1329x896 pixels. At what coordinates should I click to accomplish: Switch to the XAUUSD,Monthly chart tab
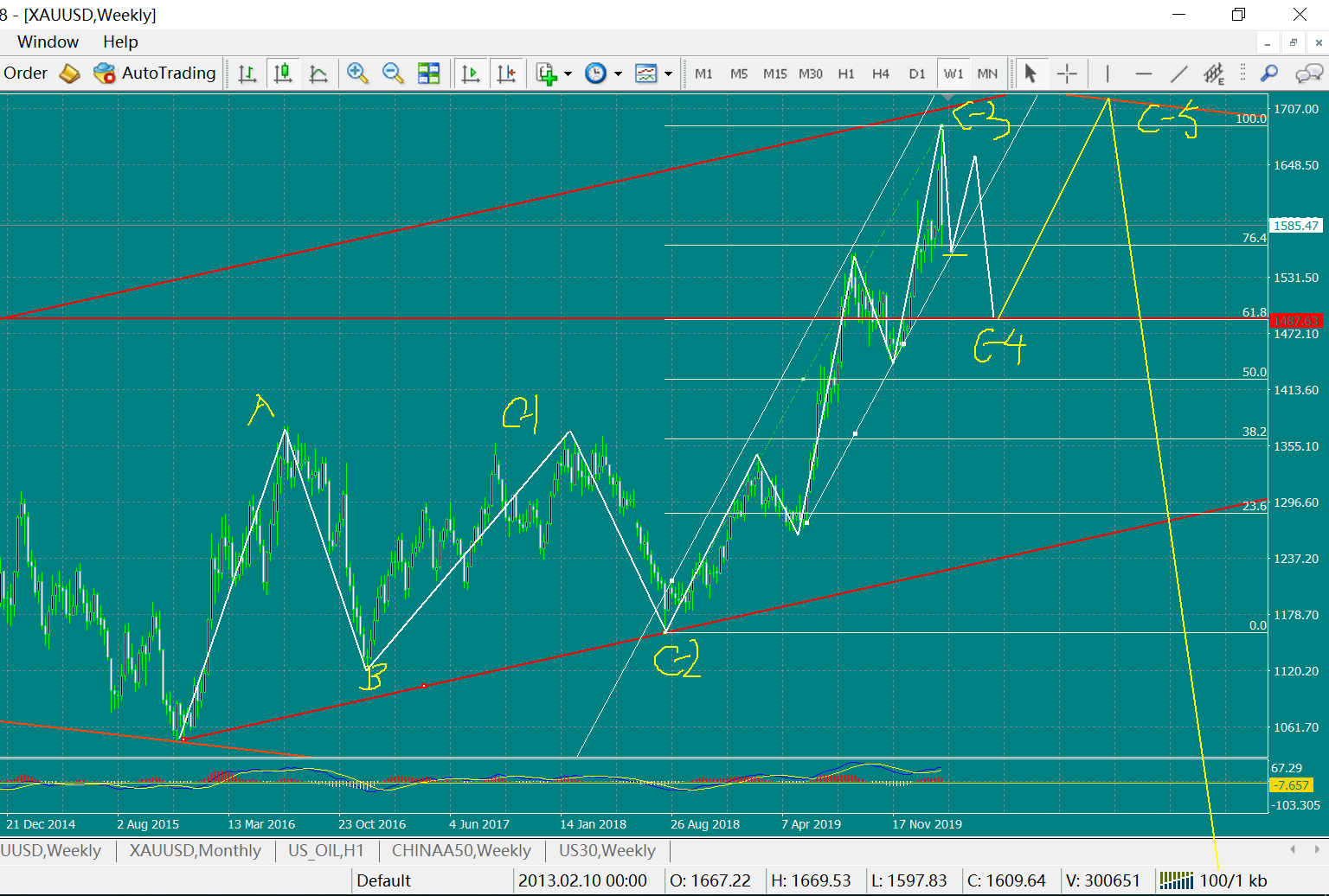point(196,851)
